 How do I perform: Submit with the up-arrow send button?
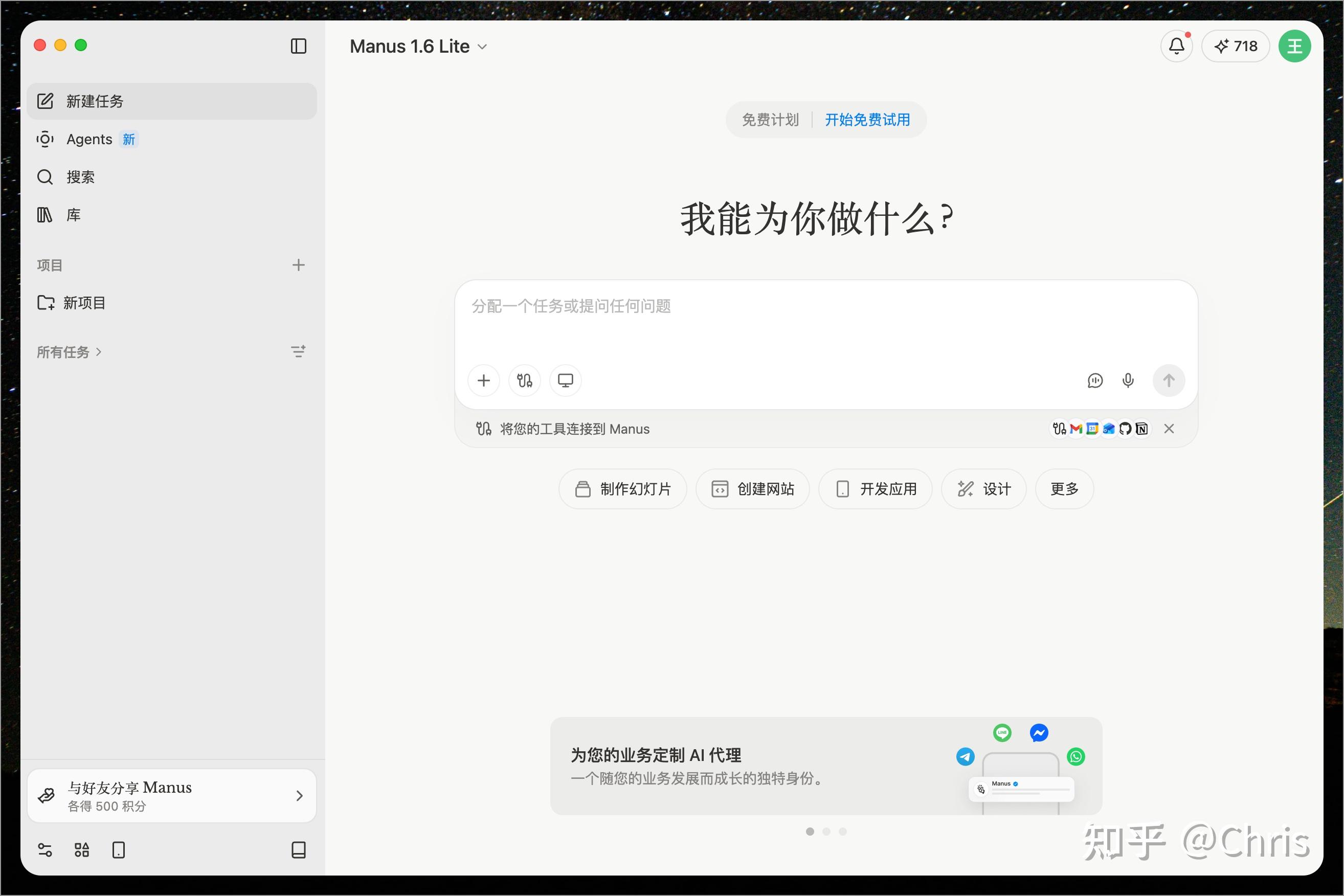(x=1169, y=380)
